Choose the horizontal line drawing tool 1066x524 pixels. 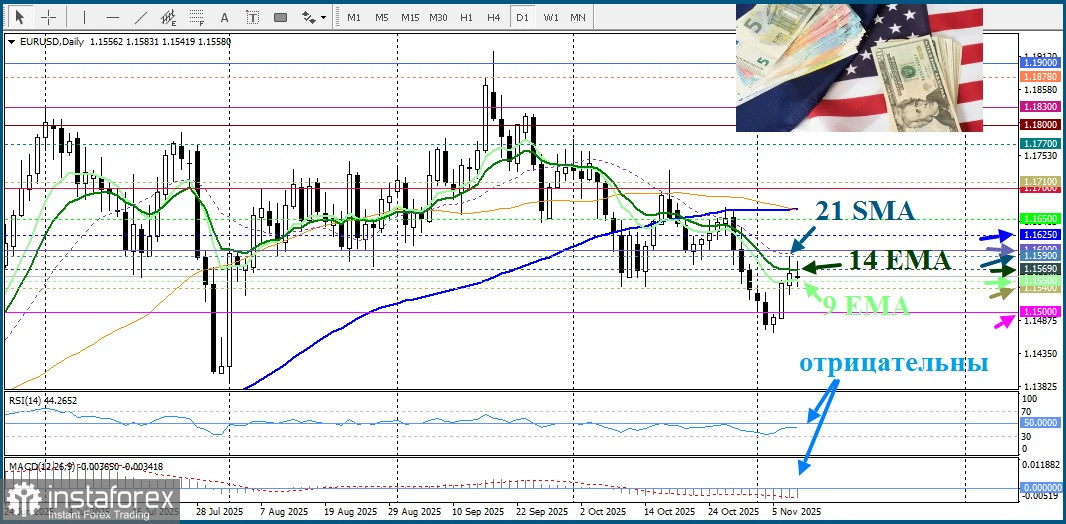[113, 17]
